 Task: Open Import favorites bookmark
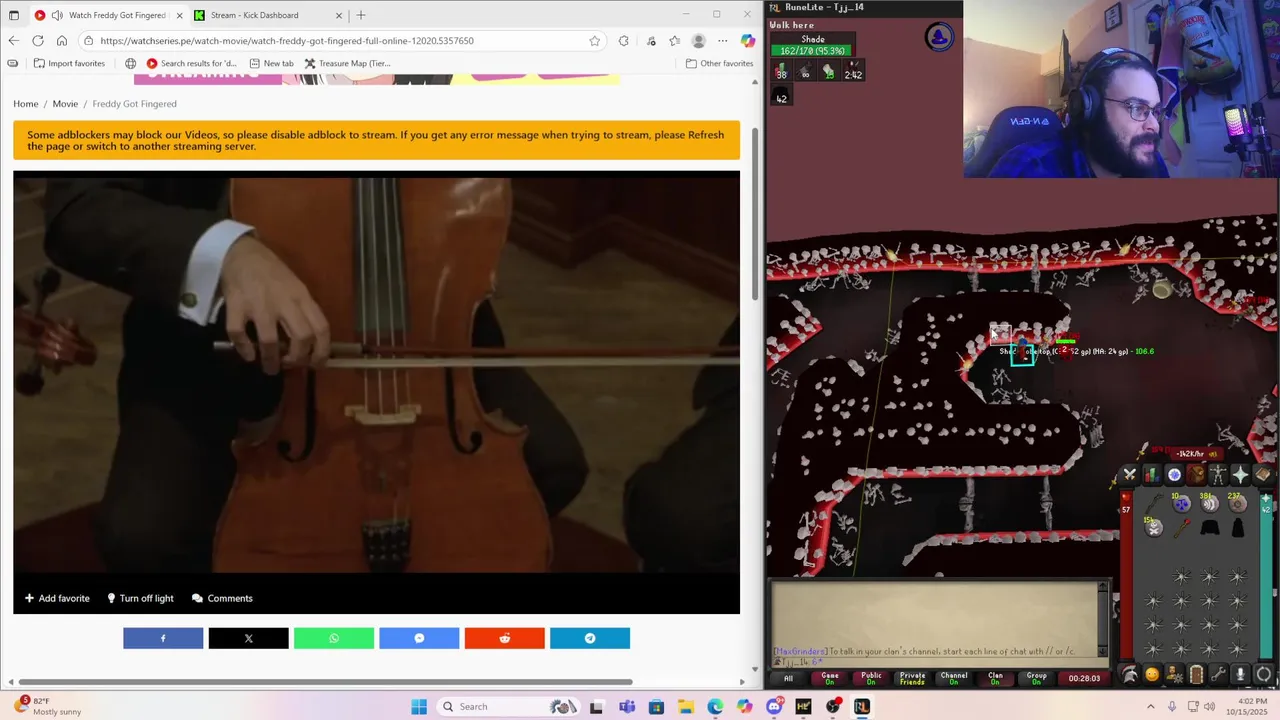pos(69,63)
